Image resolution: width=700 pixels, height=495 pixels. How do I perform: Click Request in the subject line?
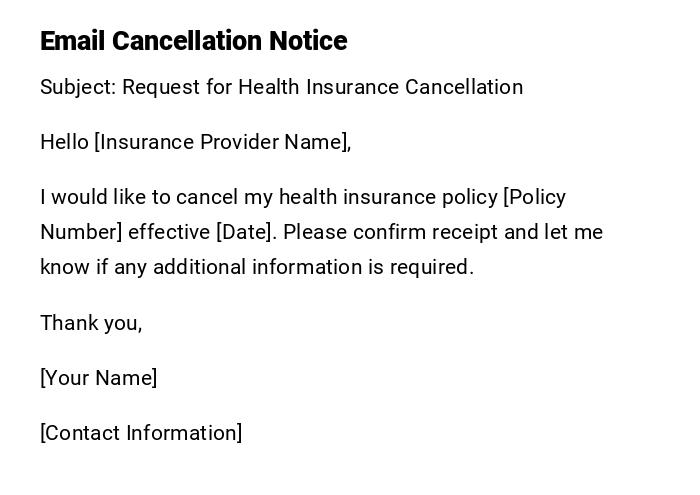[x=161, y=87]
